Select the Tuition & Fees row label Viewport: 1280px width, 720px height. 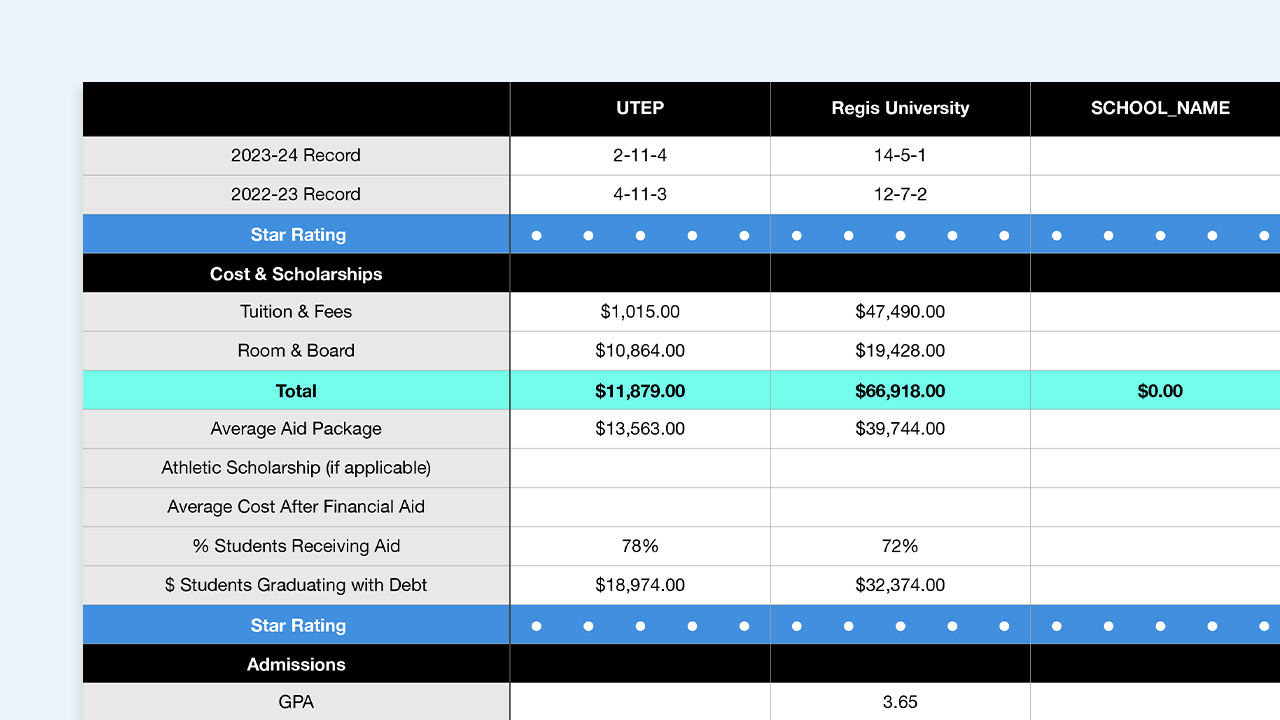point(296,311)
